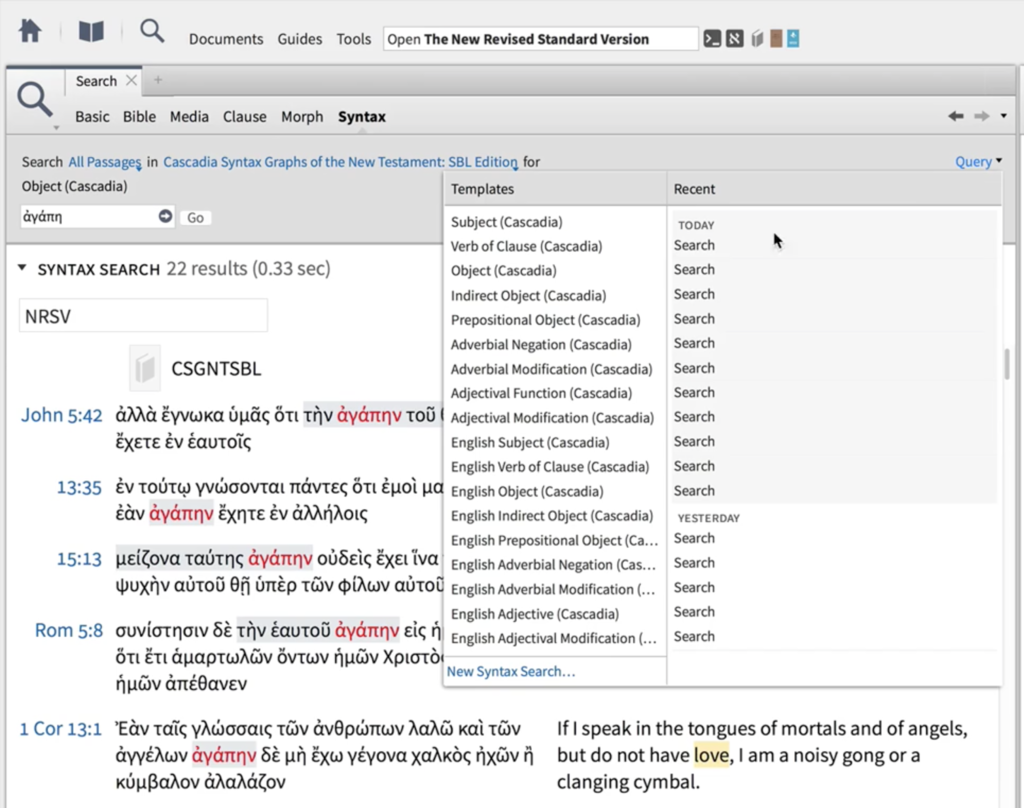Choose Object (Cascadia) template
The image size is (1024, 808).
pos(504,270)
